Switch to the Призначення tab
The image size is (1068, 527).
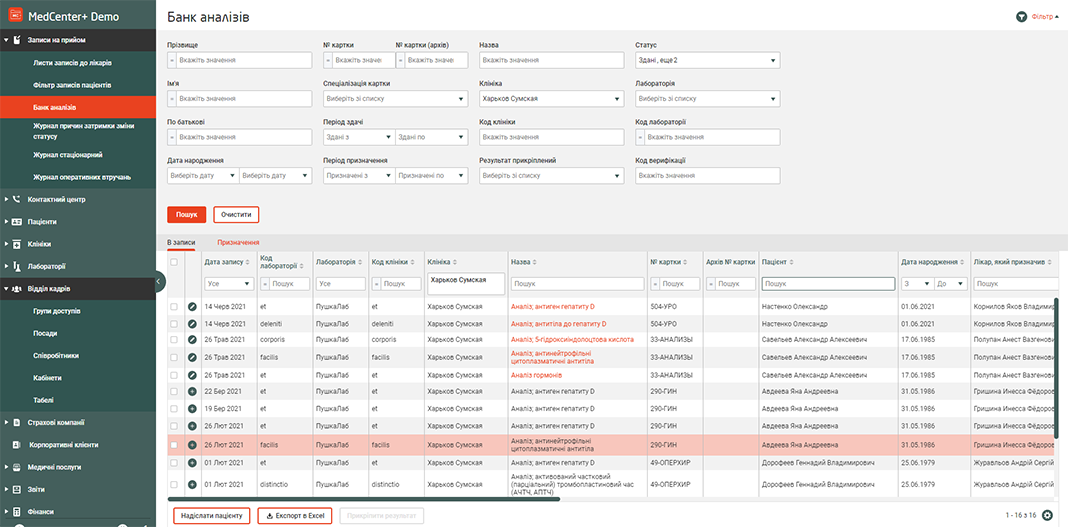(238, 242)
